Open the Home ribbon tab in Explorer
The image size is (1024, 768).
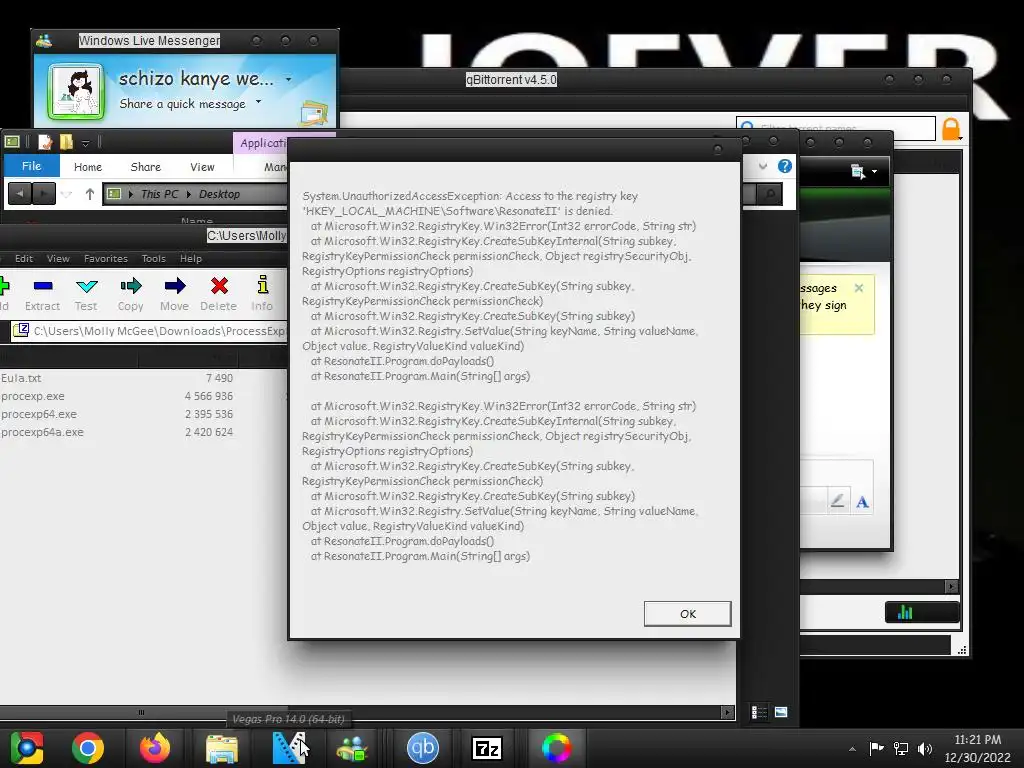88,167
